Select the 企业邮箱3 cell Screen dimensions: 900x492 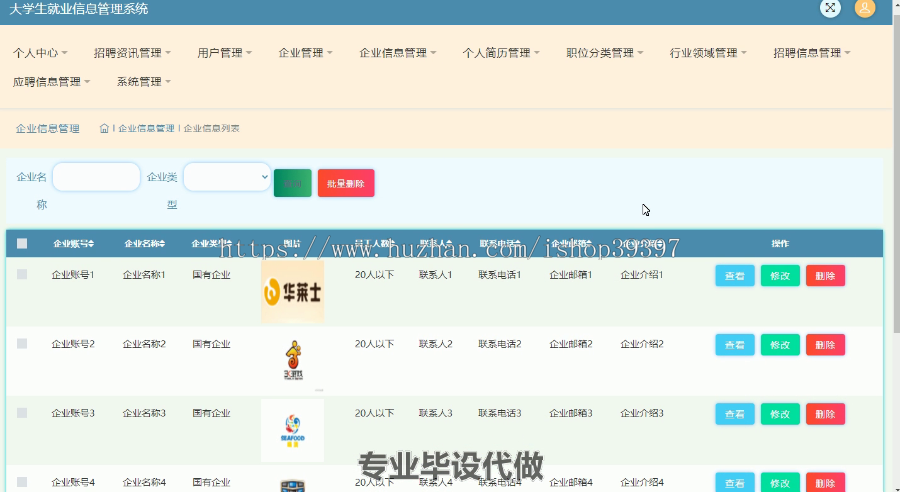571,413
